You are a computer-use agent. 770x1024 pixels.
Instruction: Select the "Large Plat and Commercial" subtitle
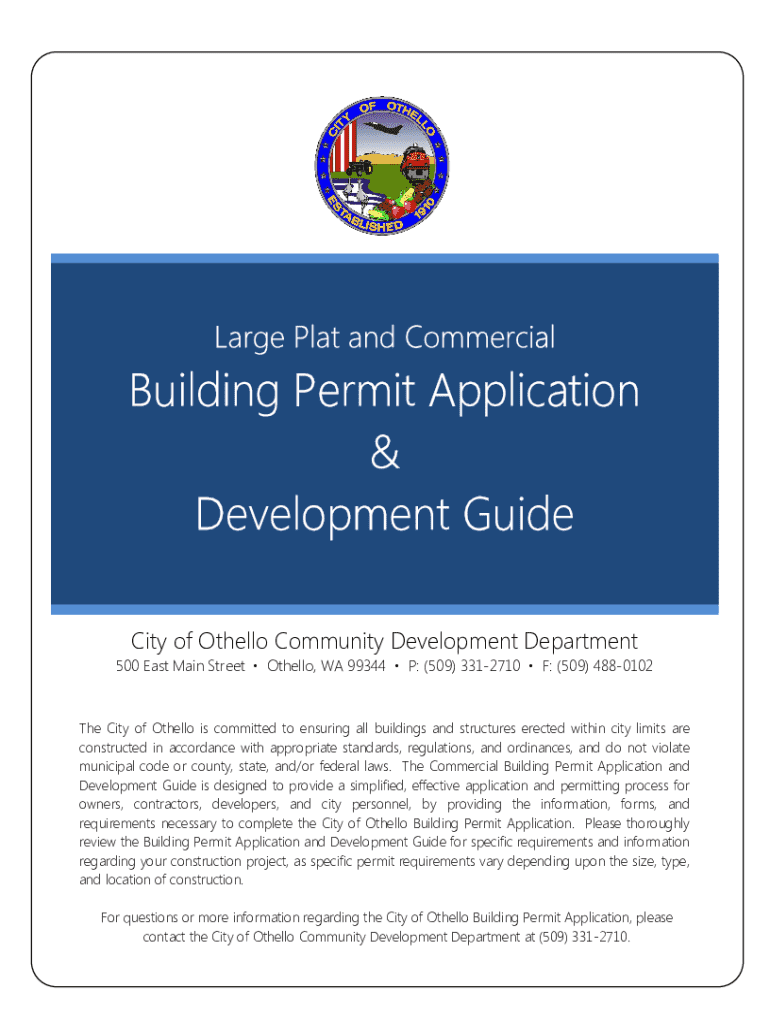click(384, 338)
